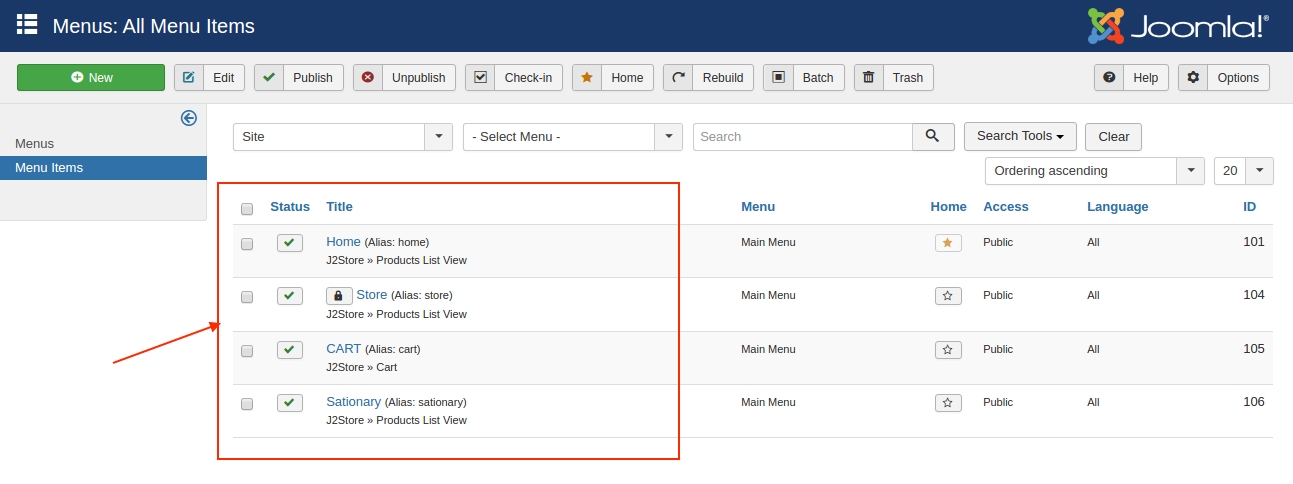This screenshot has width=1293, height=484.
Task: Collapse sidebar using the left arrow icon
Action: (x=188, y=118)
